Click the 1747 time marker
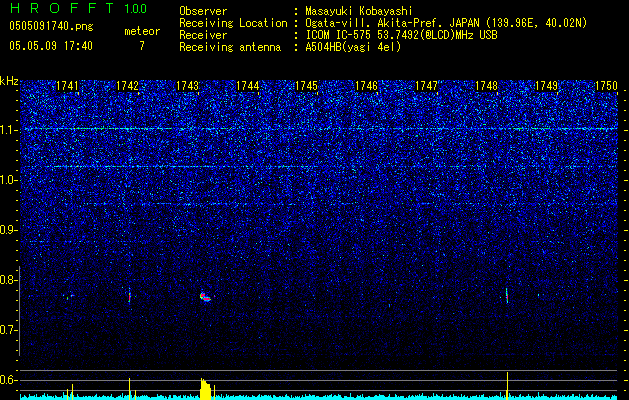The image size is (629, 400). 426,86
